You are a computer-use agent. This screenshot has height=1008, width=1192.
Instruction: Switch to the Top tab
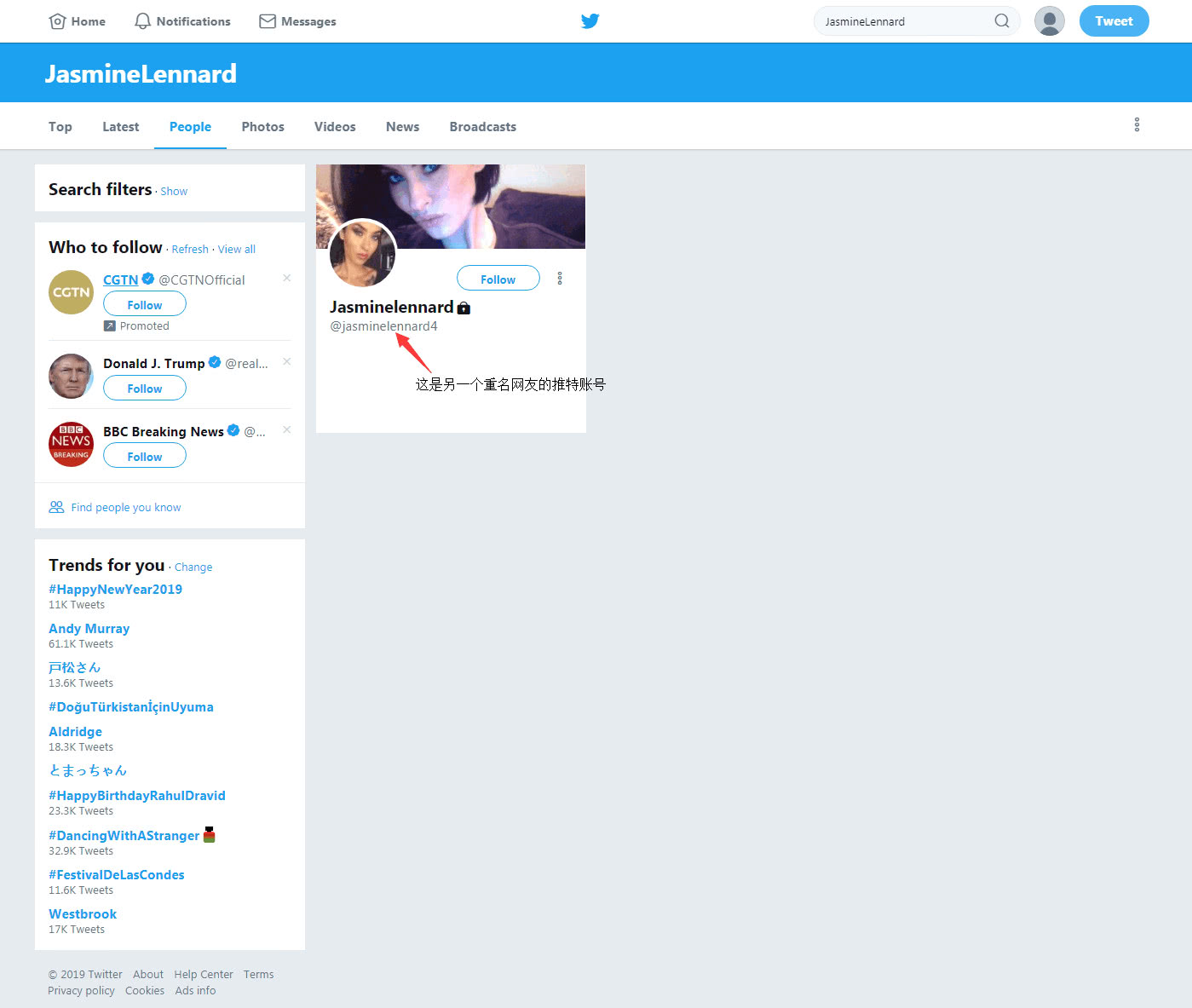pos(60,126)
